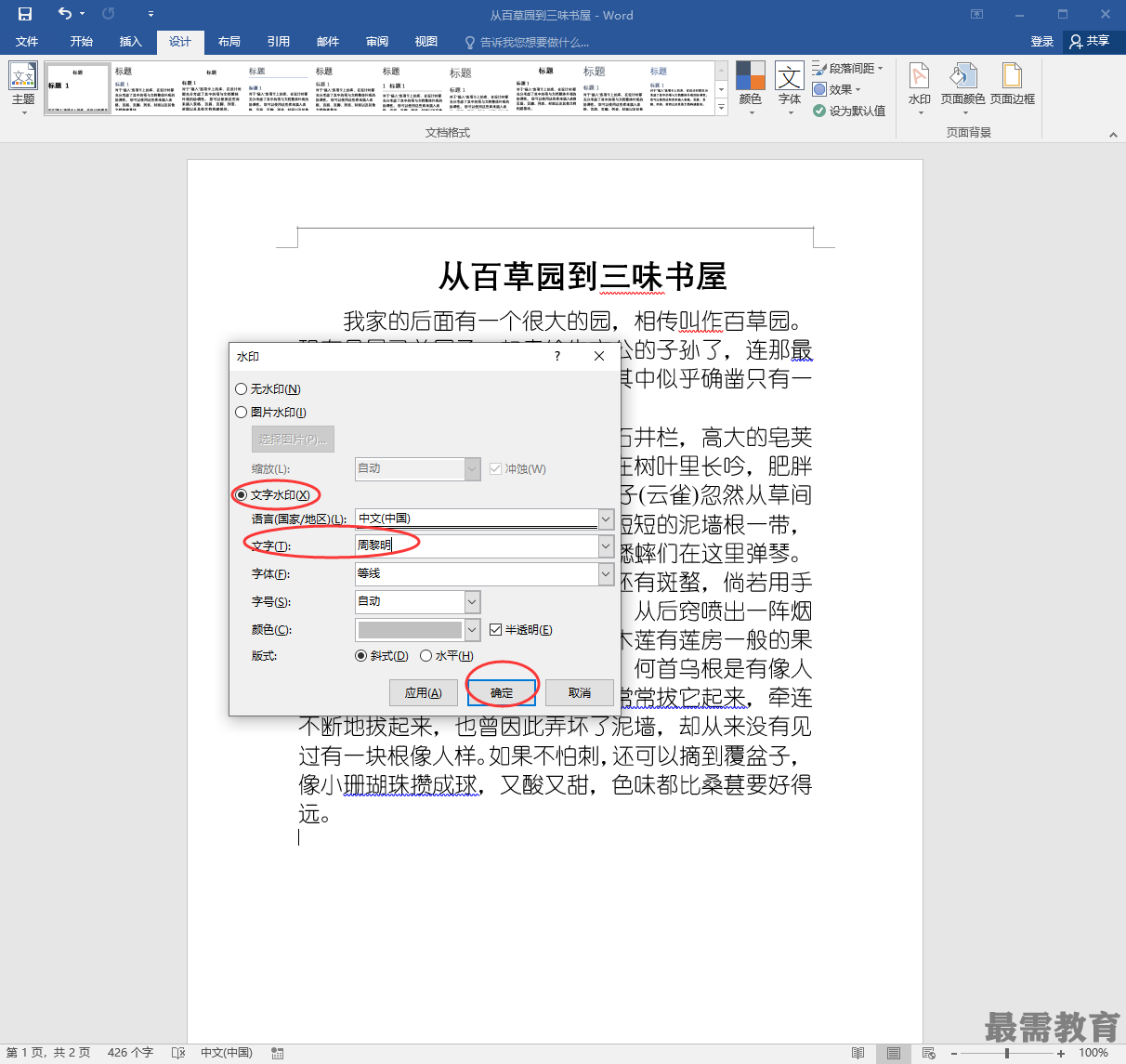This screenshot has width=1126, height=1064.
Task: Click the Sign in link
Action: [x=1042, y=42]
